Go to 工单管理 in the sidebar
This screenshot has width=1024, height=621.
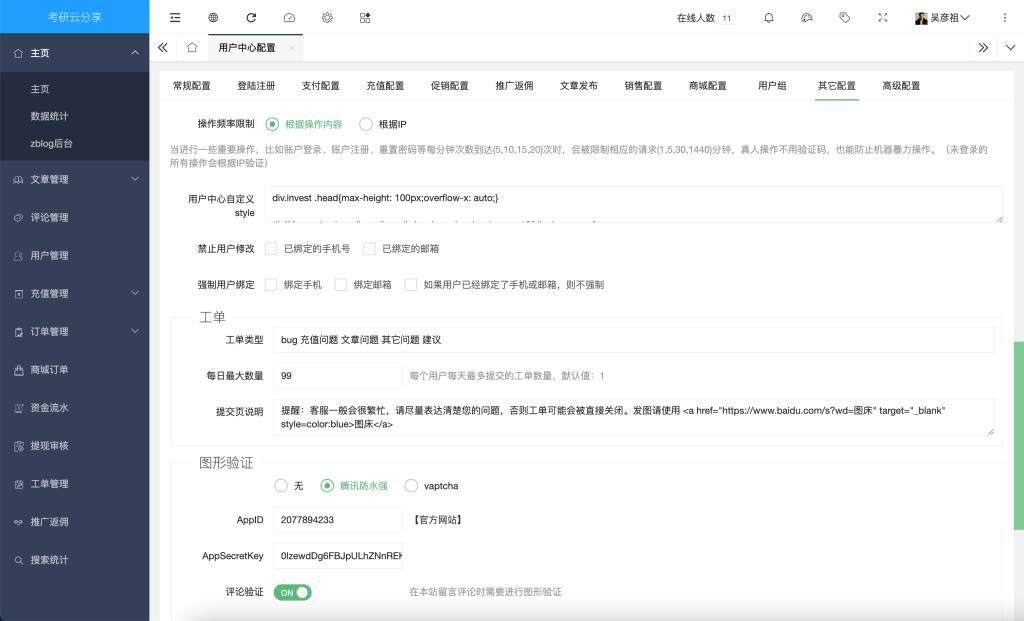[x=49, y=484]
